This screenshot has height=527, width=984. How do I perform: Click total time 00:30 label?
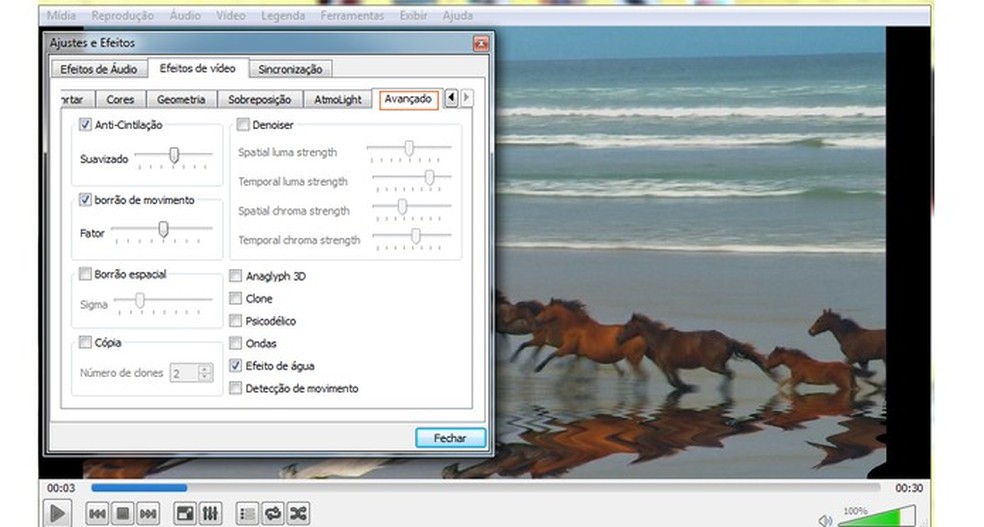(x=909, y=488)
